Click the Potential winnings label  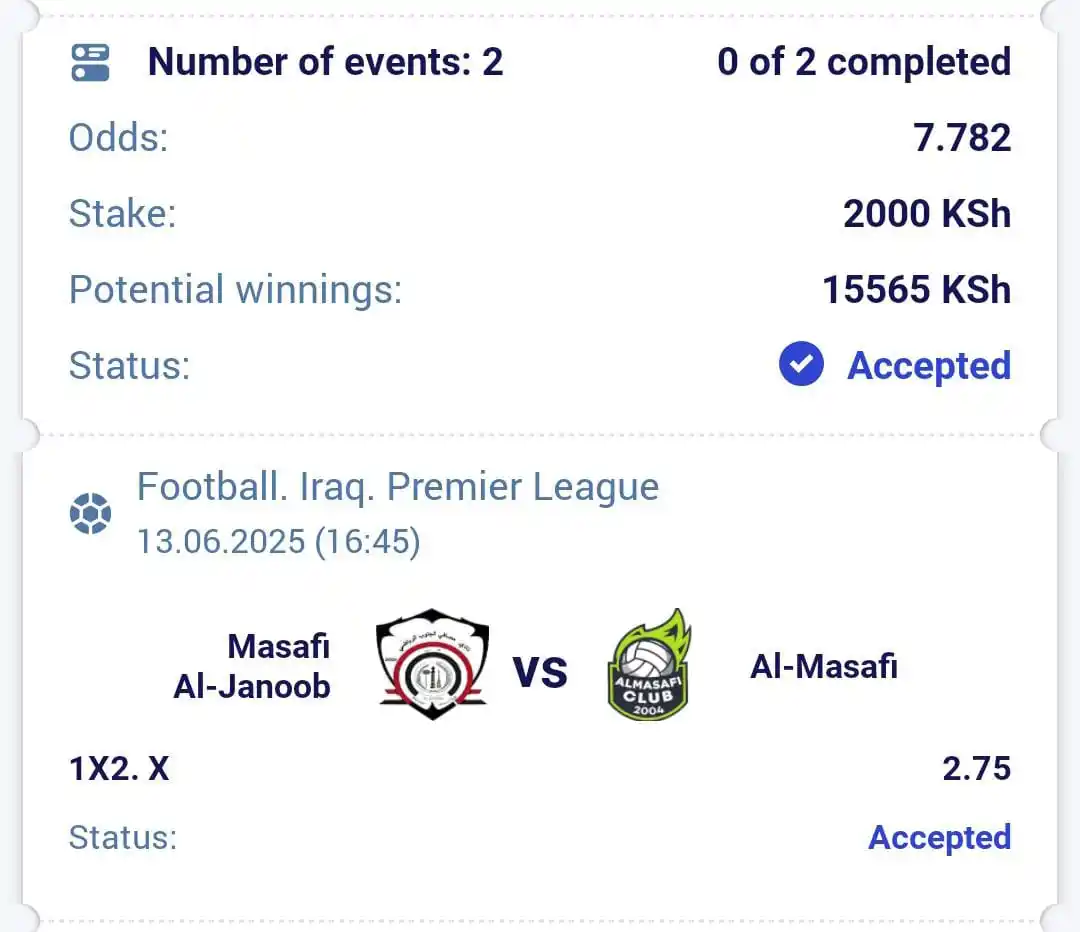click(236, 289)
